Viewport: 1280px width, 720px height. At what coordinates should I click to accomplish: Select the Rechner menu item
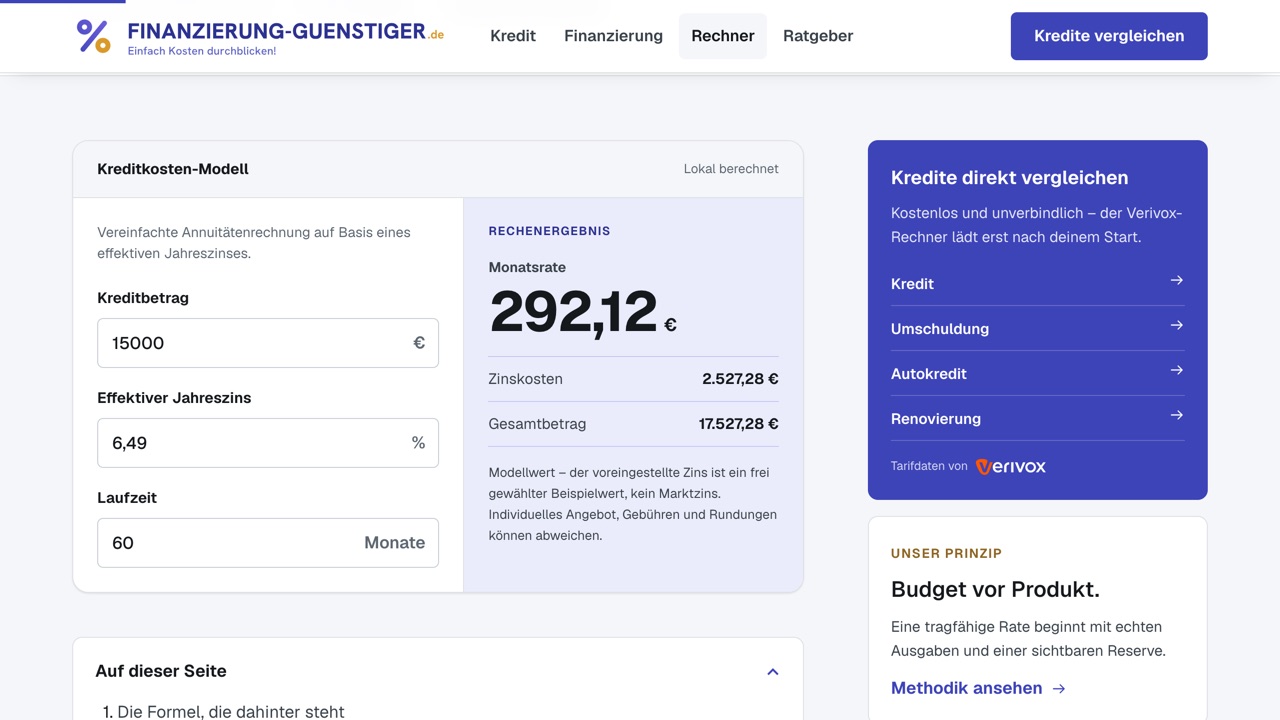pyautogui.click(x=723, y=36)
